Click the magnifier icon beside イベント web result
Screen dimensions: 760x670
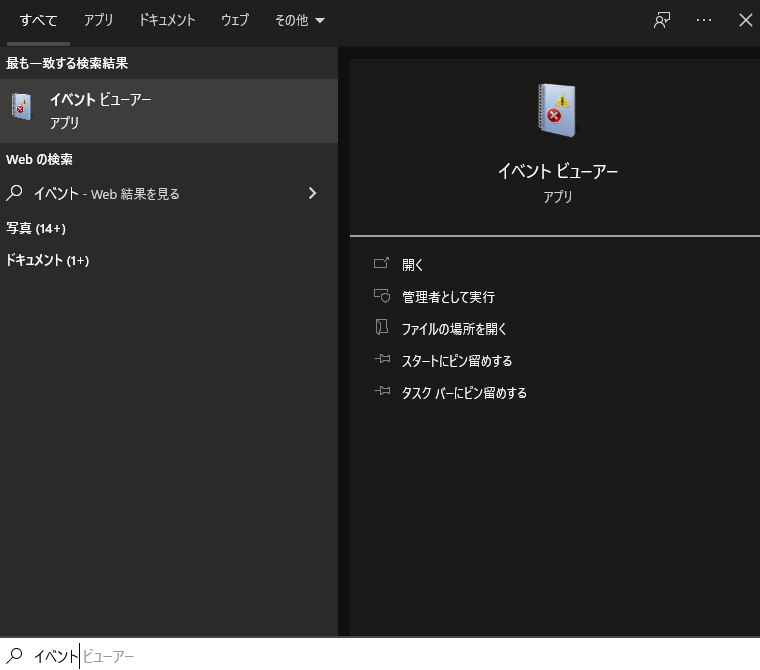[x=14, y=193]
